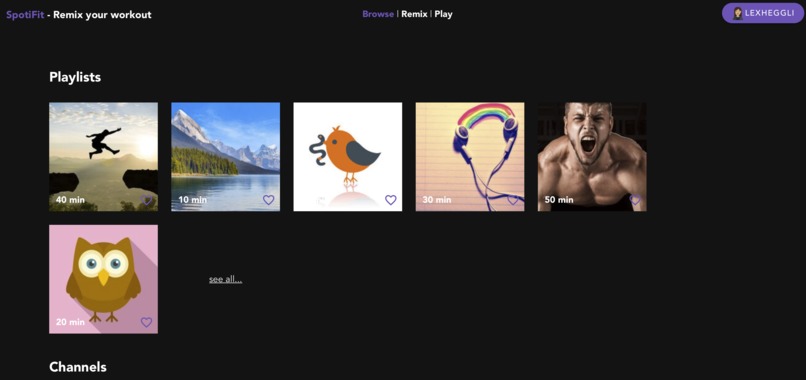
Task: Click the '30 min' duration label
Action: (x=437, y=200)
